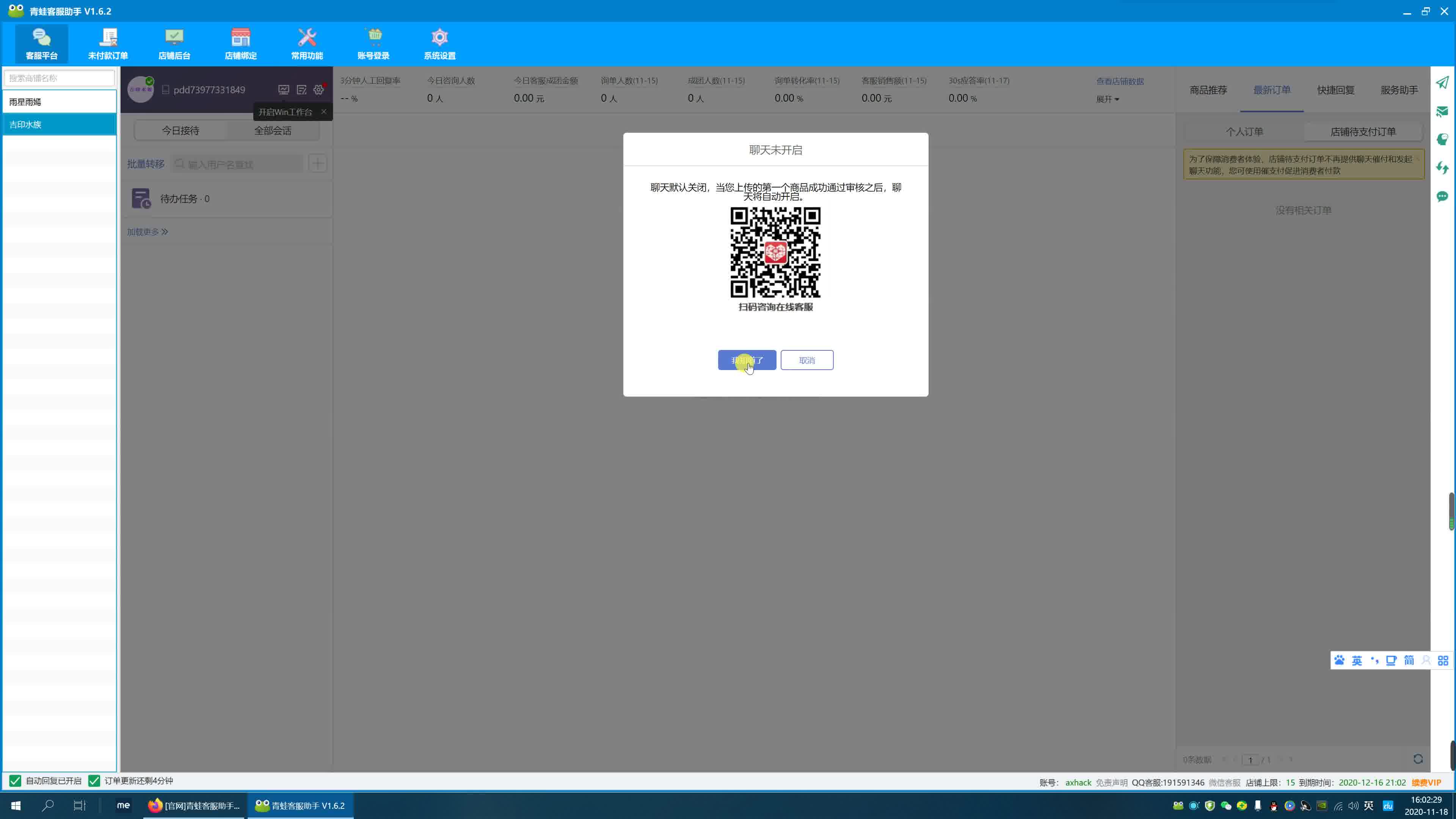Open the 店铺绑定 toolbar section
The height and width of the screenshot is (819, 1456).
click(x=241, y=44)
